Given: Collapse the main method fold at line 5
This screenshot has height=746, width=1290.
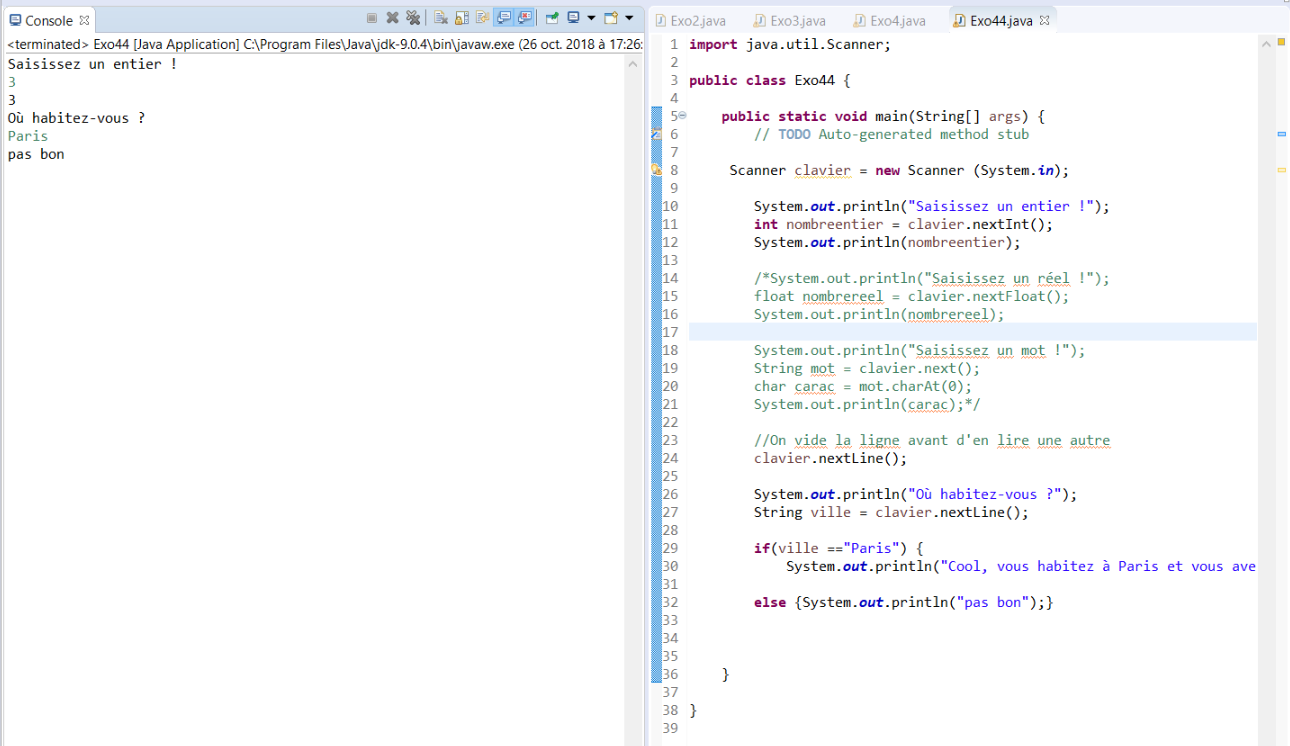Looking at the screenshot, I should tap(683, 116).
